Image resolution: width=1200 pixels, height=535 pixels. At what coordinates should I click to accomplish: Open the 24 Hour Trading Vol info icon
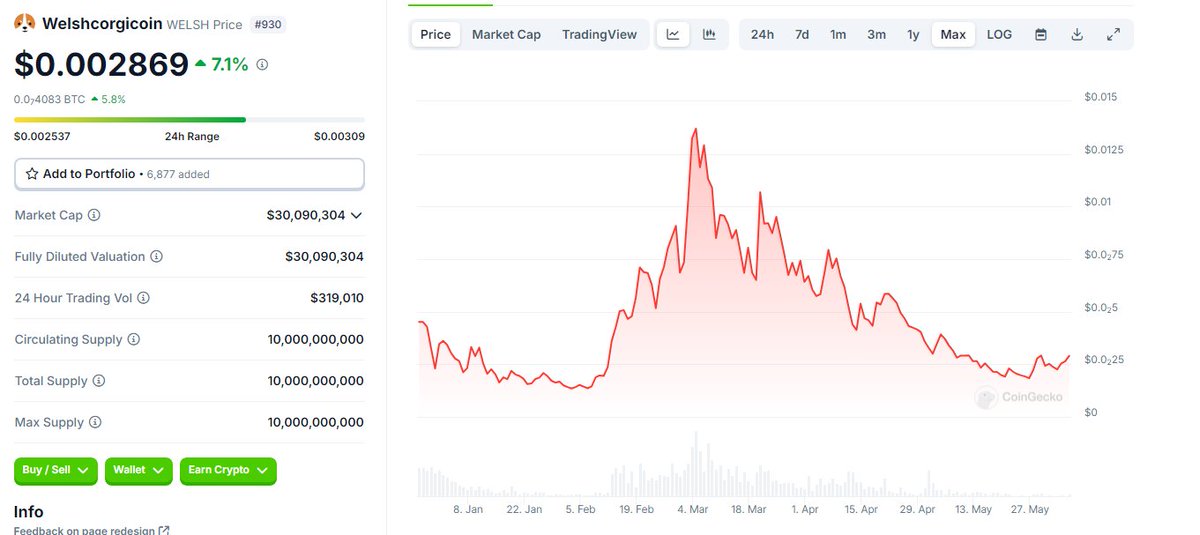point(143,298)
